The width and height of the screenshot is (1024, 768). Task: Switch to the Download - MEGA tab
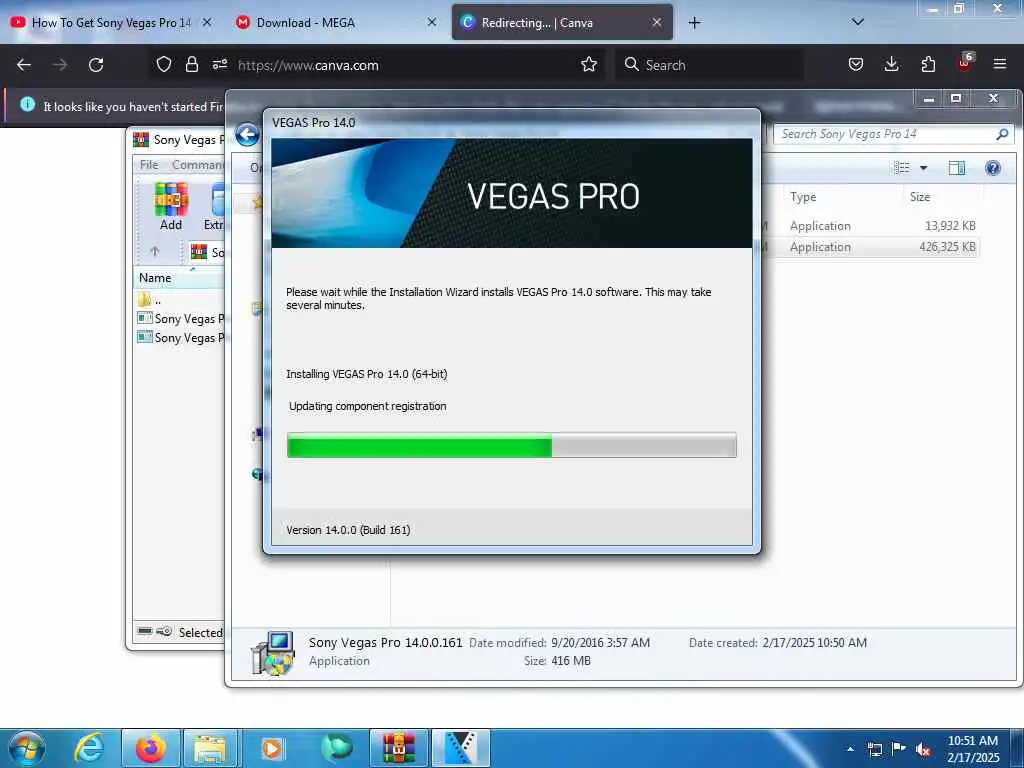tap(306, 23)
